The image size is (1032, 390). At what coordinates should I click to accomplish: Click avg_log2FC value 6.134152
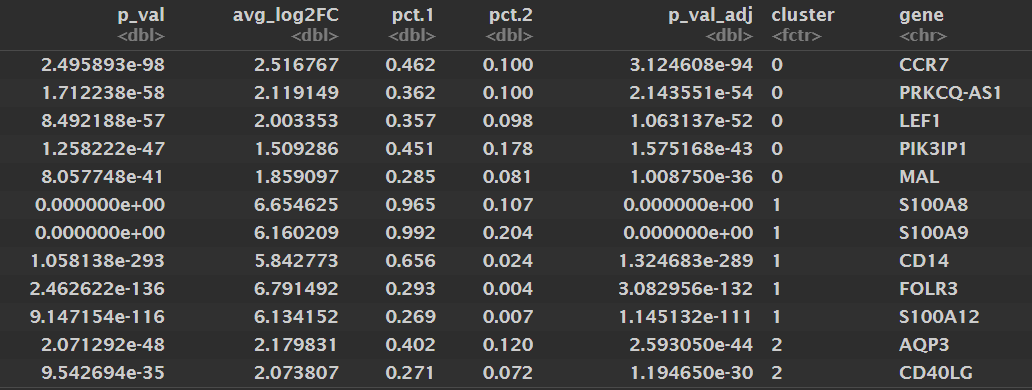[296, 317]
